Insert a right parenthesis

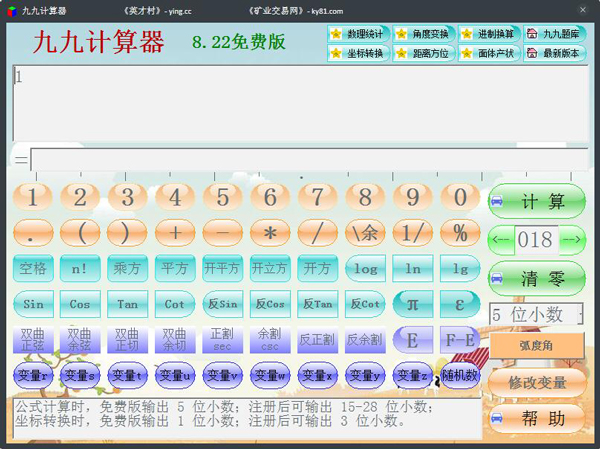[x=128, y=233]
